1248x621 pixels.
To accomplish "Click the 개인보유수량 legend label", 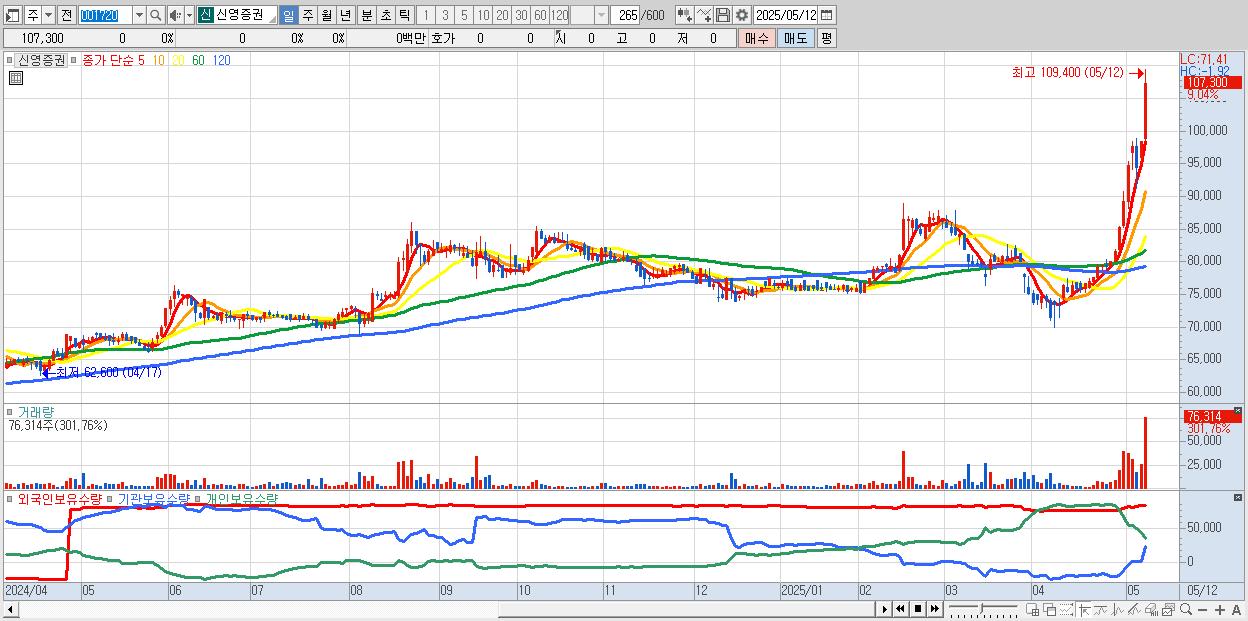I will point(241,498).
